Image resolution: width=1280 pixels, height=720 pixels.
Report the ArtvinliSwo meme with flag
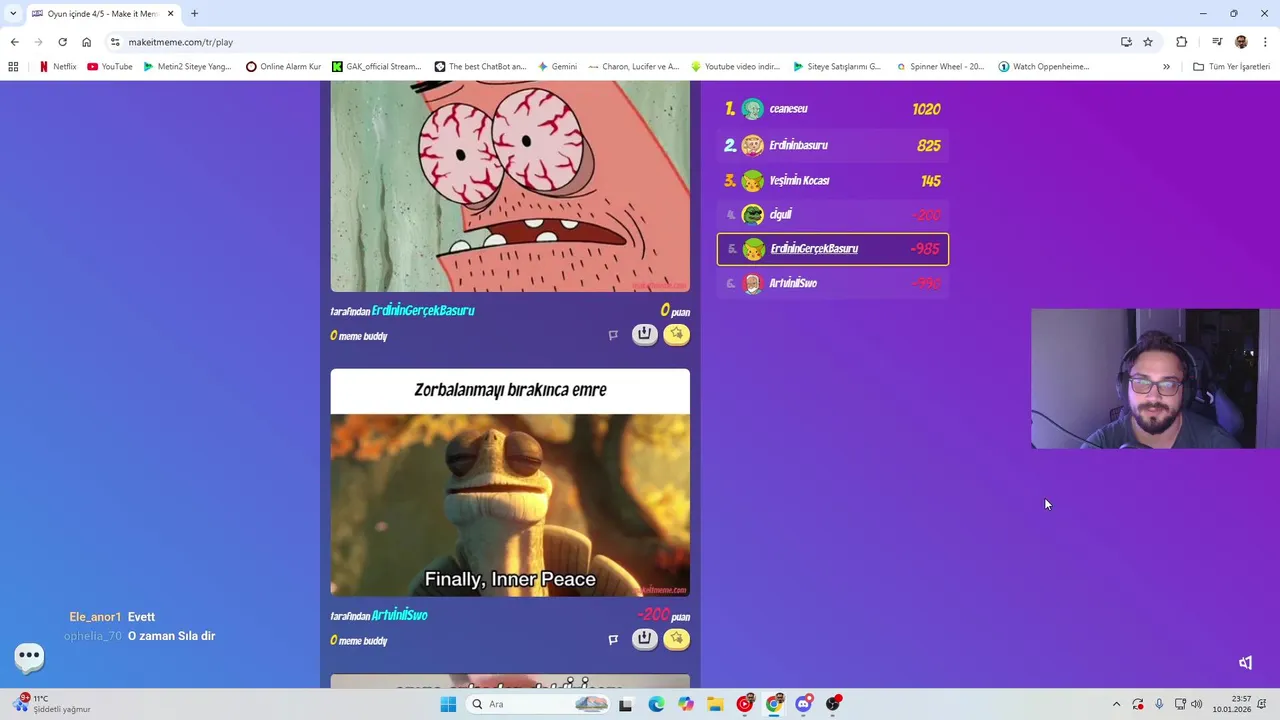[613, 640]
